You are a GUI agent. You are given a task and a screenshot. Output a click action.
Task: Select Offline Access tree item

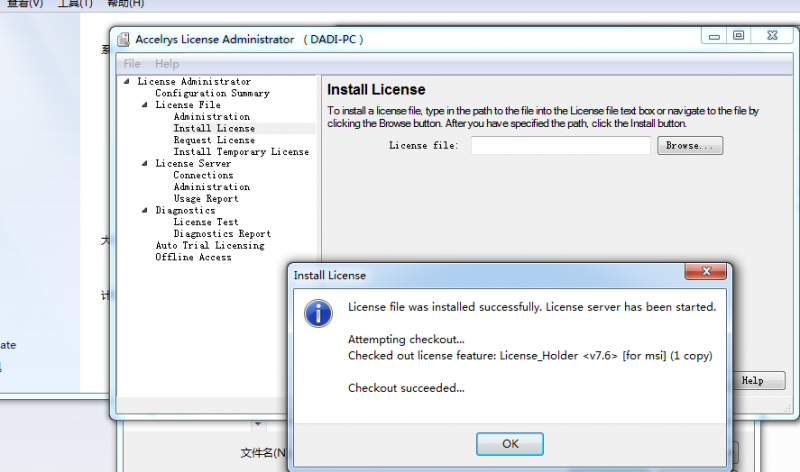(193, 257)
